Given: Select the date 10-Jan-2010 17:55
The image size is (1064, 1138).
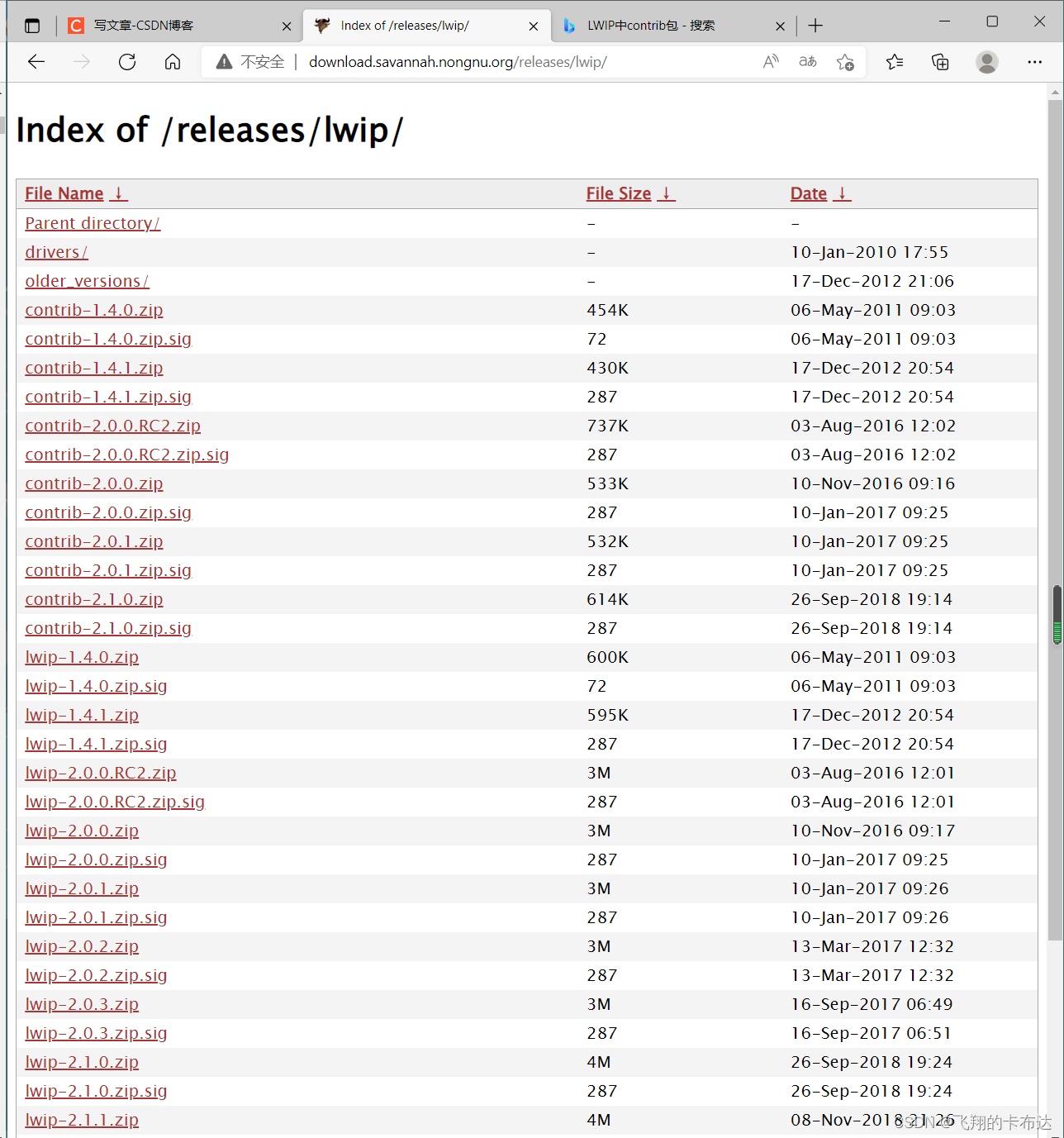Looking at the screenshot, I should pyautogui.click(x=870, y=252).
